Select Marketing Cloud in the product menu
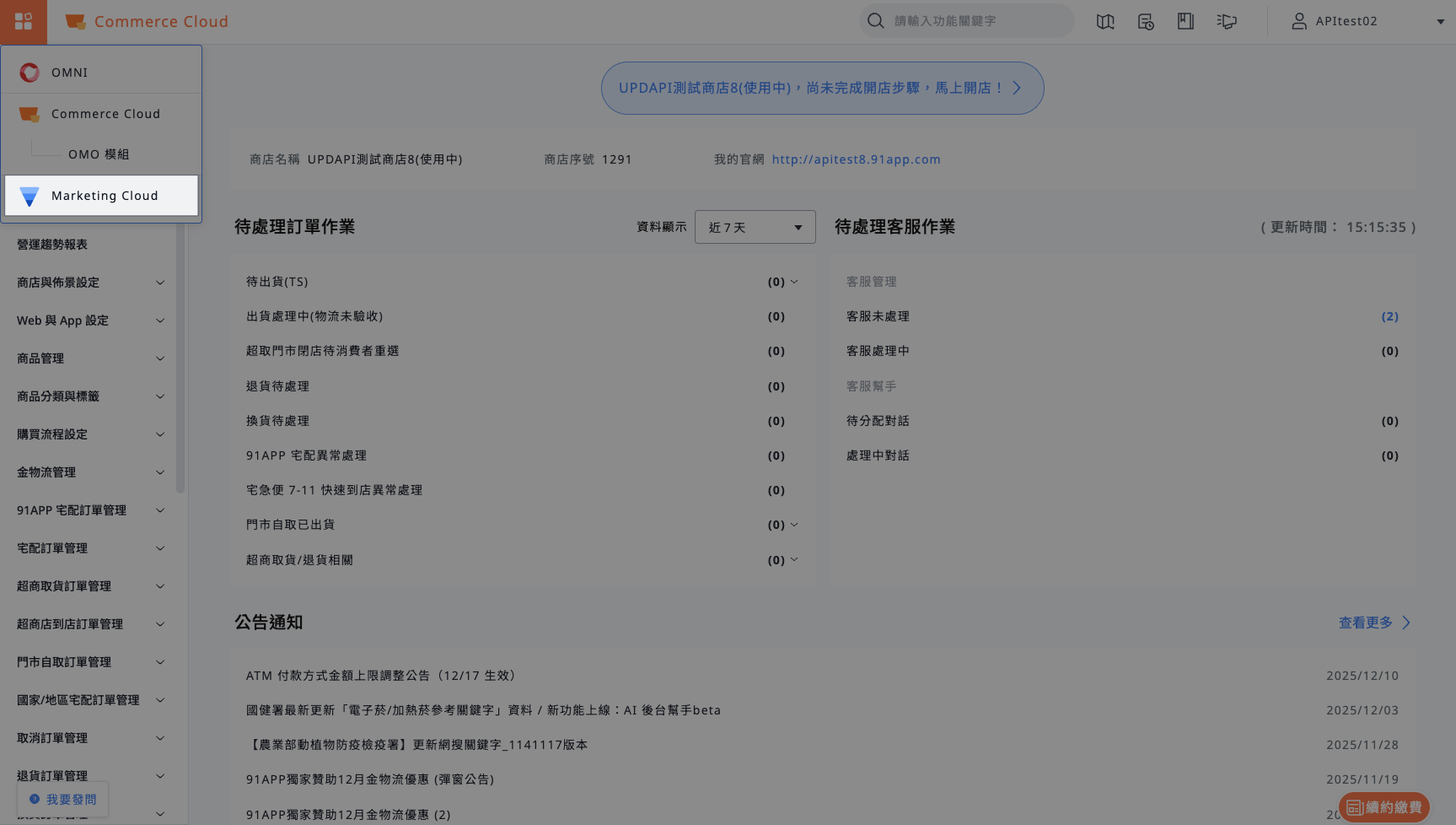 tap(101, 196)
